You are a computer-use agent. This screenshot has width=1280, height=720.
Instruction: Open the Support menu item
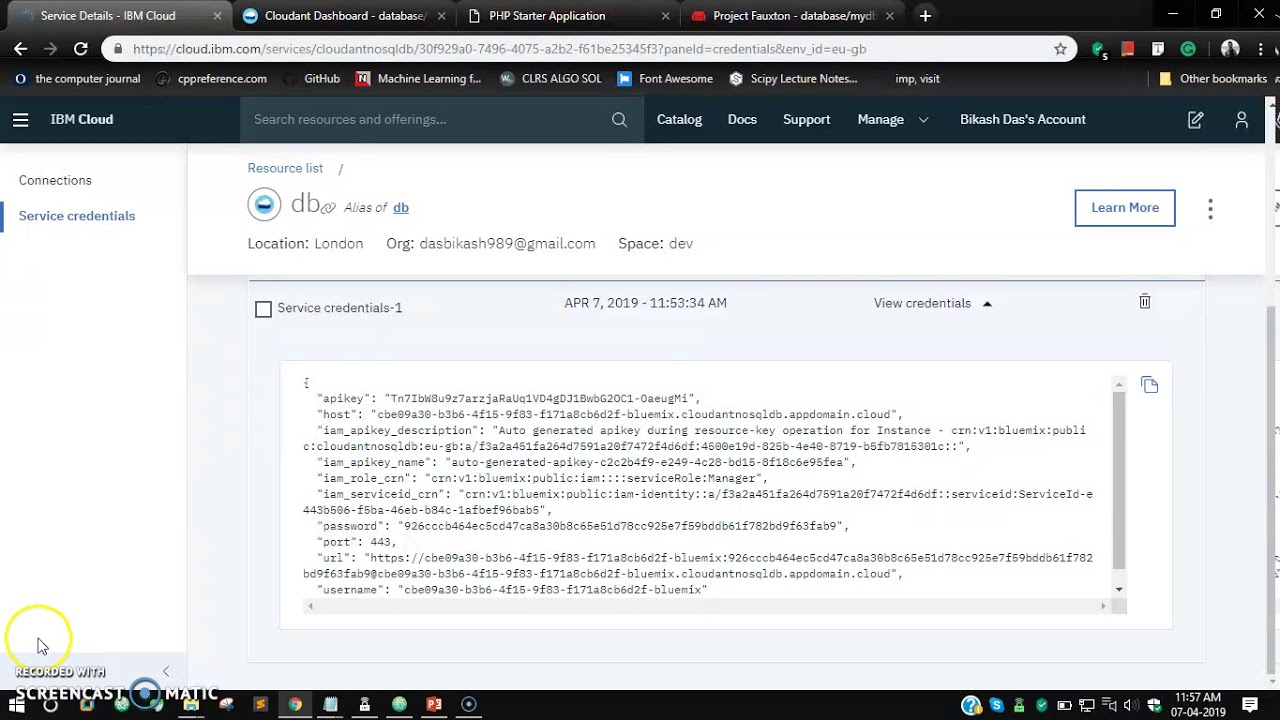point(806,120)
